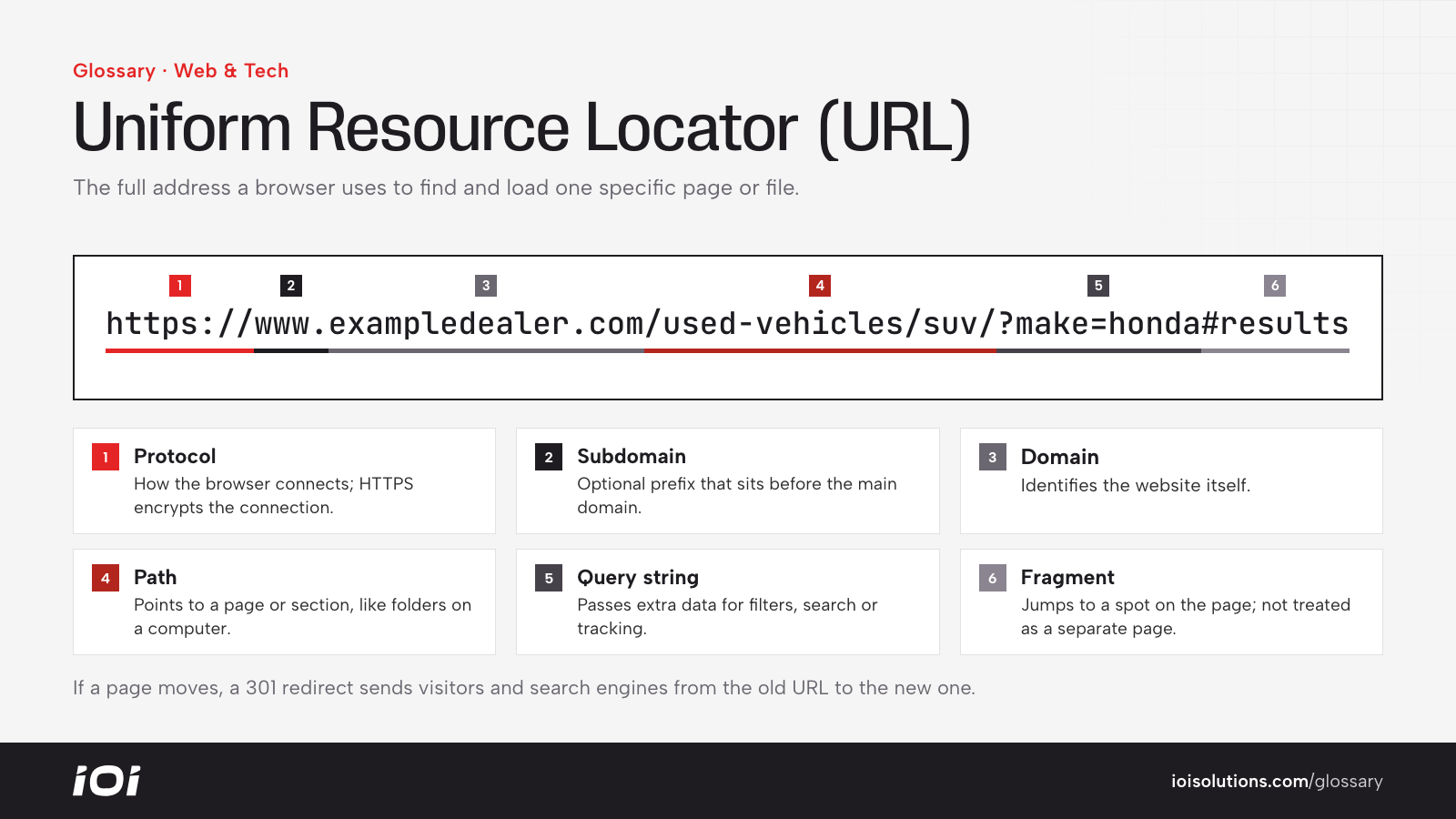
Task: Select the 'Path' card heading
Action: (x=156, y=577)
